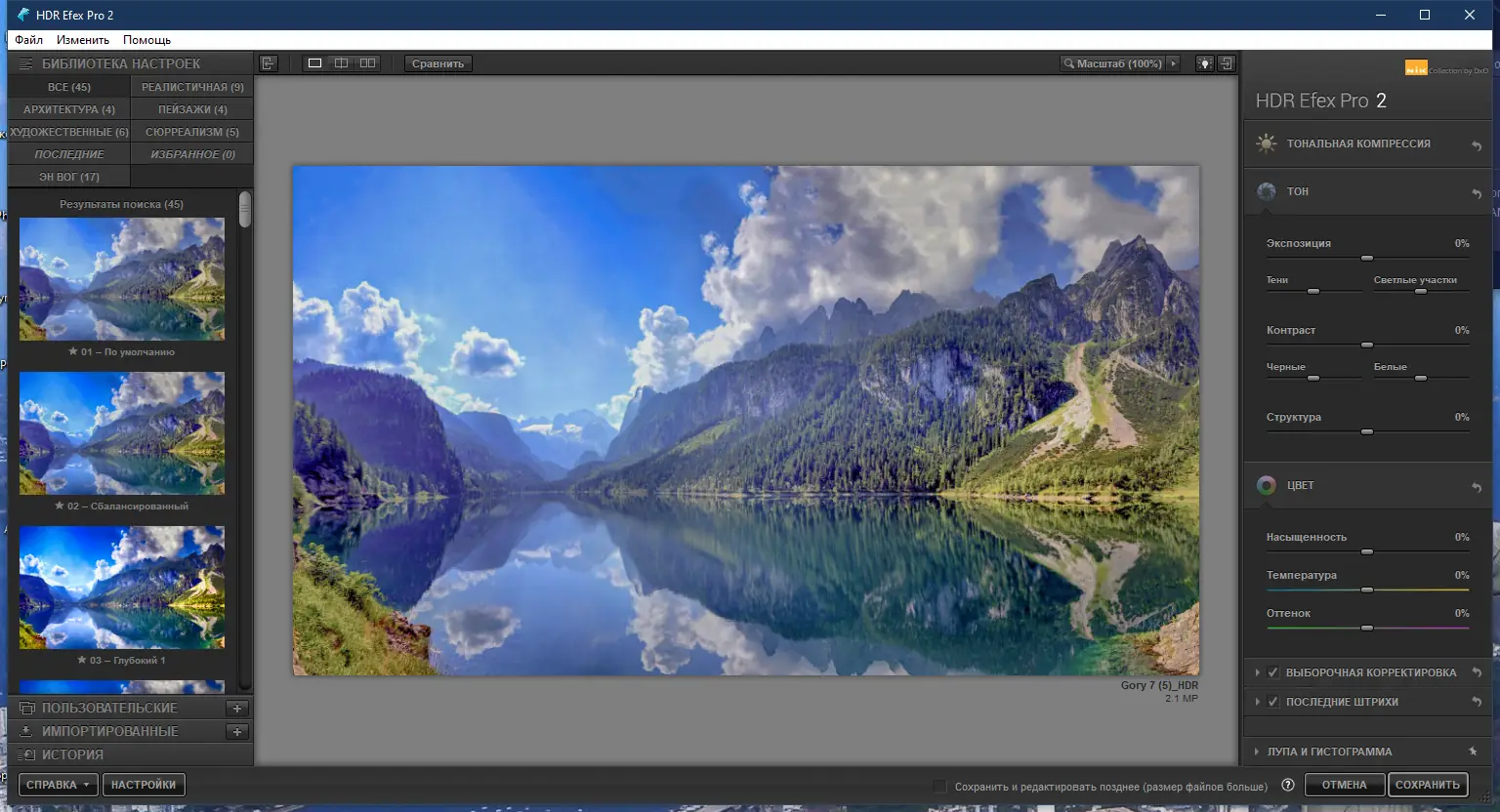This screenshot has height=812, width=1500.
Task: Switch to split-view comparison icon
Action: [341, 62]
